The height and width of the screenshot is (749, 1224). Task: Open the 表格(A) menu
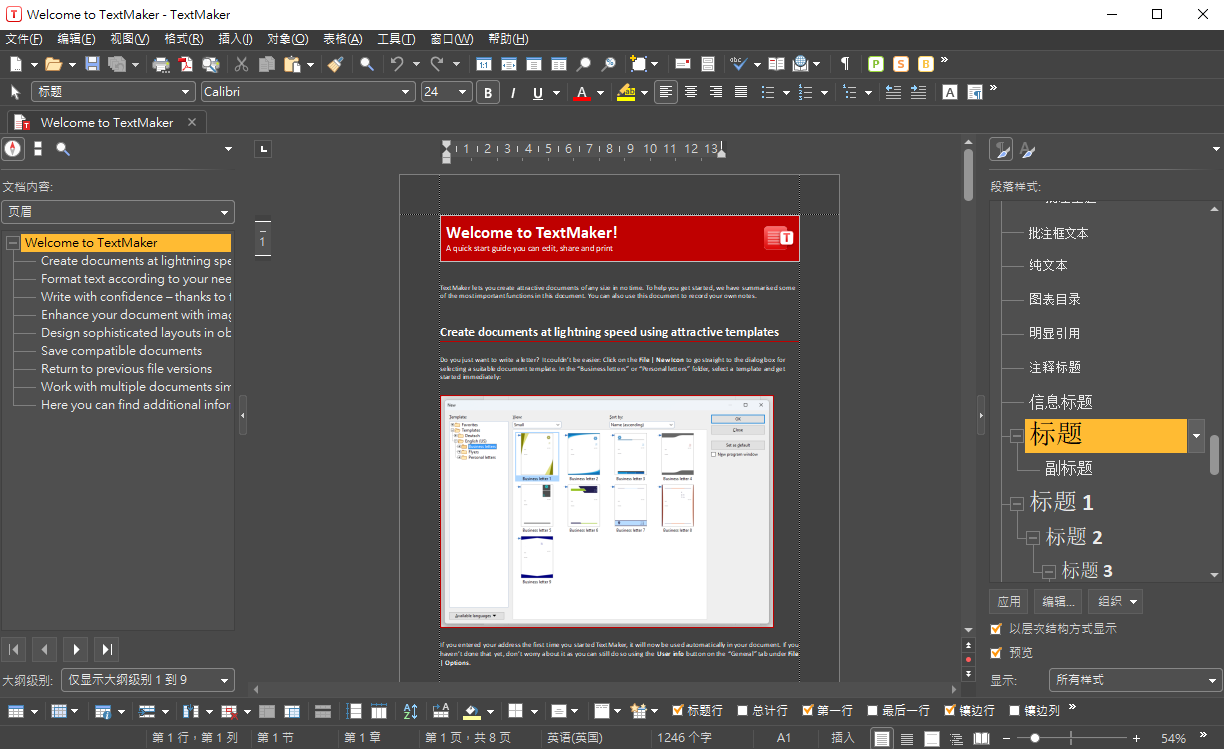[x=342, y=39]
